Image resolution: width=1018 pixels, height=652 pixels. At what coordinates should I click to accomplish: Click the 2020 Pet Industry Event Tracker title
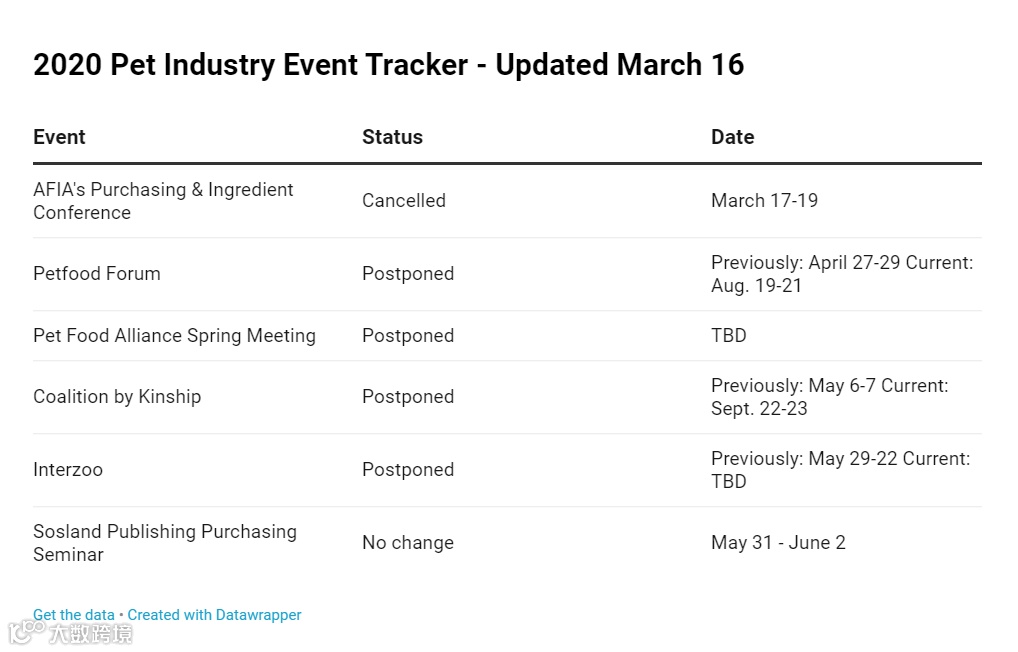click(x=388, y=65)
